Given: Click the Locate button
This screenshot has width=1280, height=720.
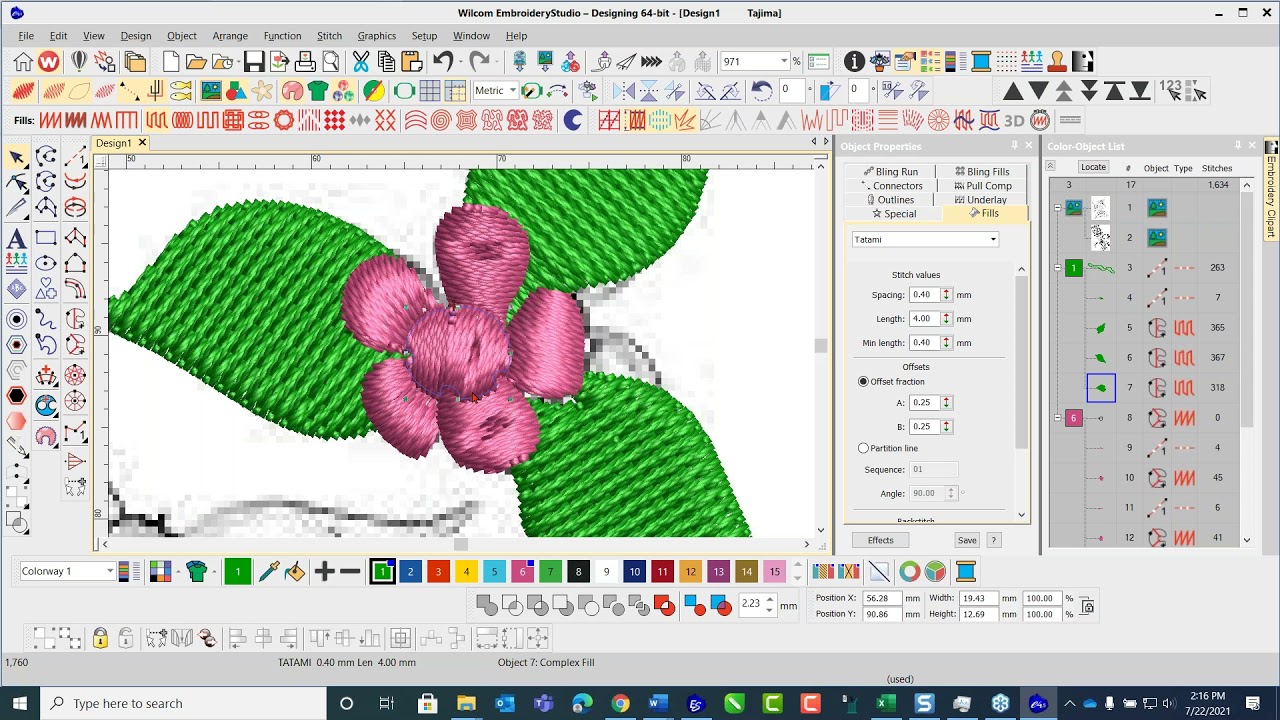Looking at the screenshot, I should tap(1093, 167).
